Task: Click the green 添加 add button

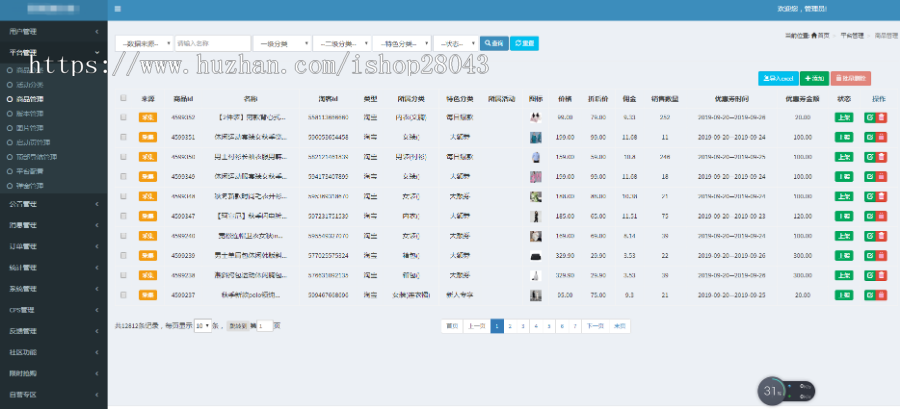Action: click(814, 77)
